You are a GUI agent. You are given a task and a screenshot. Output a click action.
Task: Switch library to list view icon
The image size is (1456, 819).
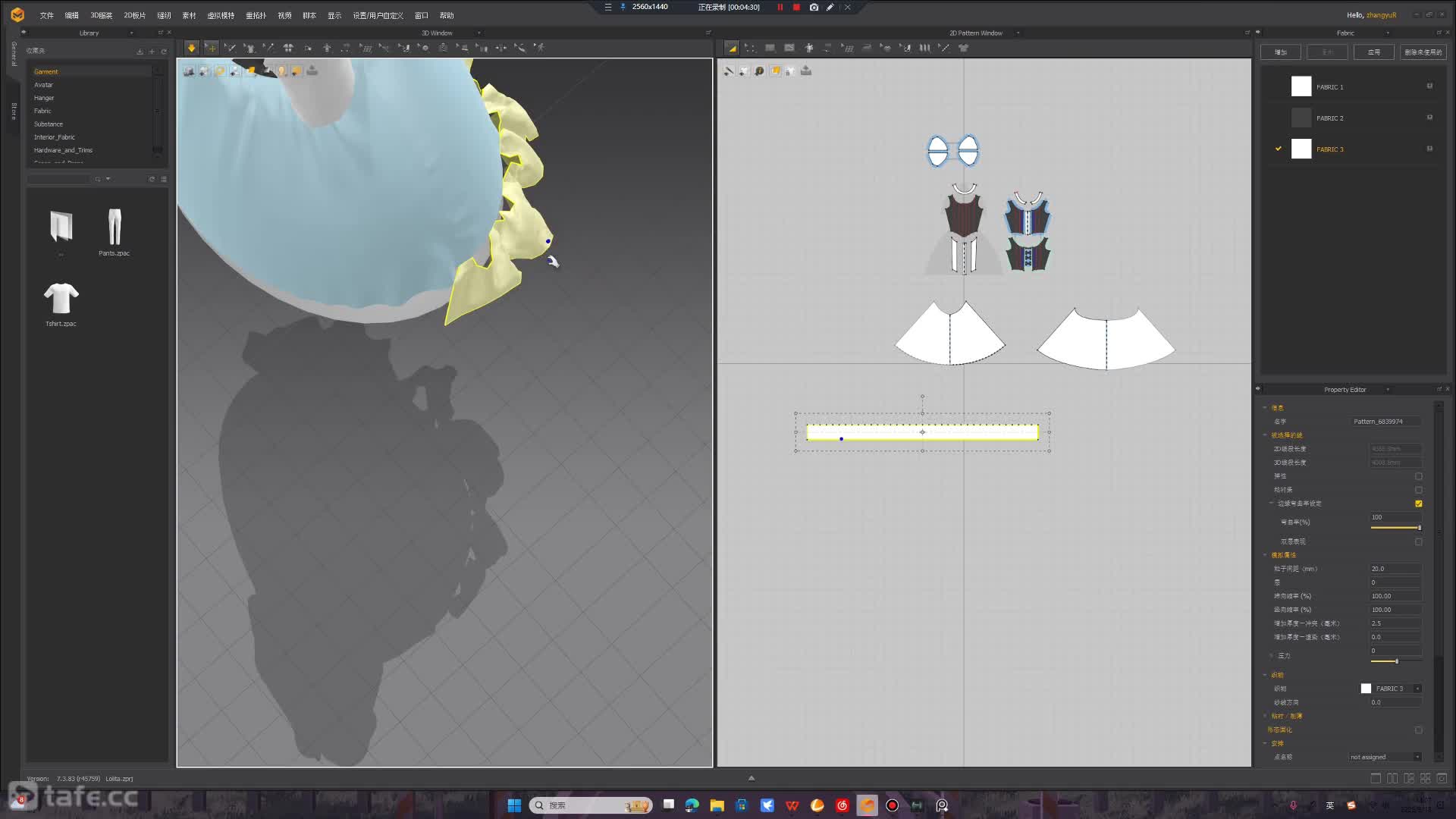[164, 179]
